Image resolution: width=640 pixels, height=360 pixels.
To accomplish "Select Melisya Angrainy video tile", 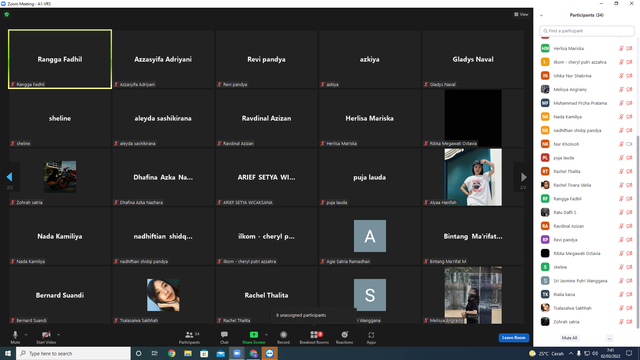I will coord(473,295).
